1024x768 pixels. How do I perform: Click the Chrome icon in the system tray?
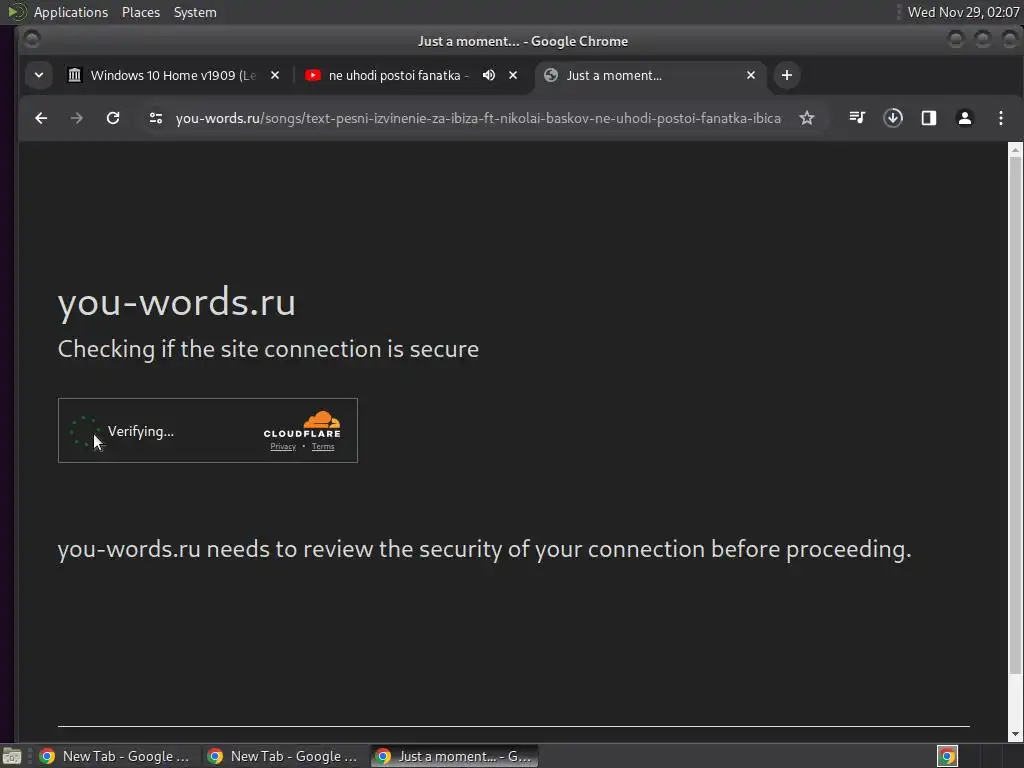pos(947,756)
